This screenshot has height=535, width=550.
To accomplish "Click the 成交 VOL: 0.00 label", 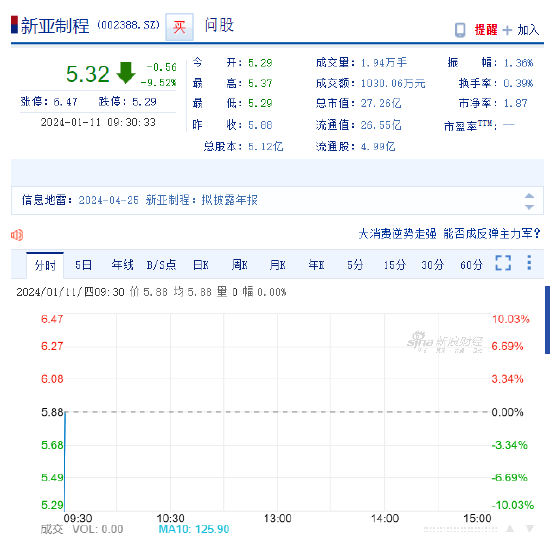I will (82, 529).
